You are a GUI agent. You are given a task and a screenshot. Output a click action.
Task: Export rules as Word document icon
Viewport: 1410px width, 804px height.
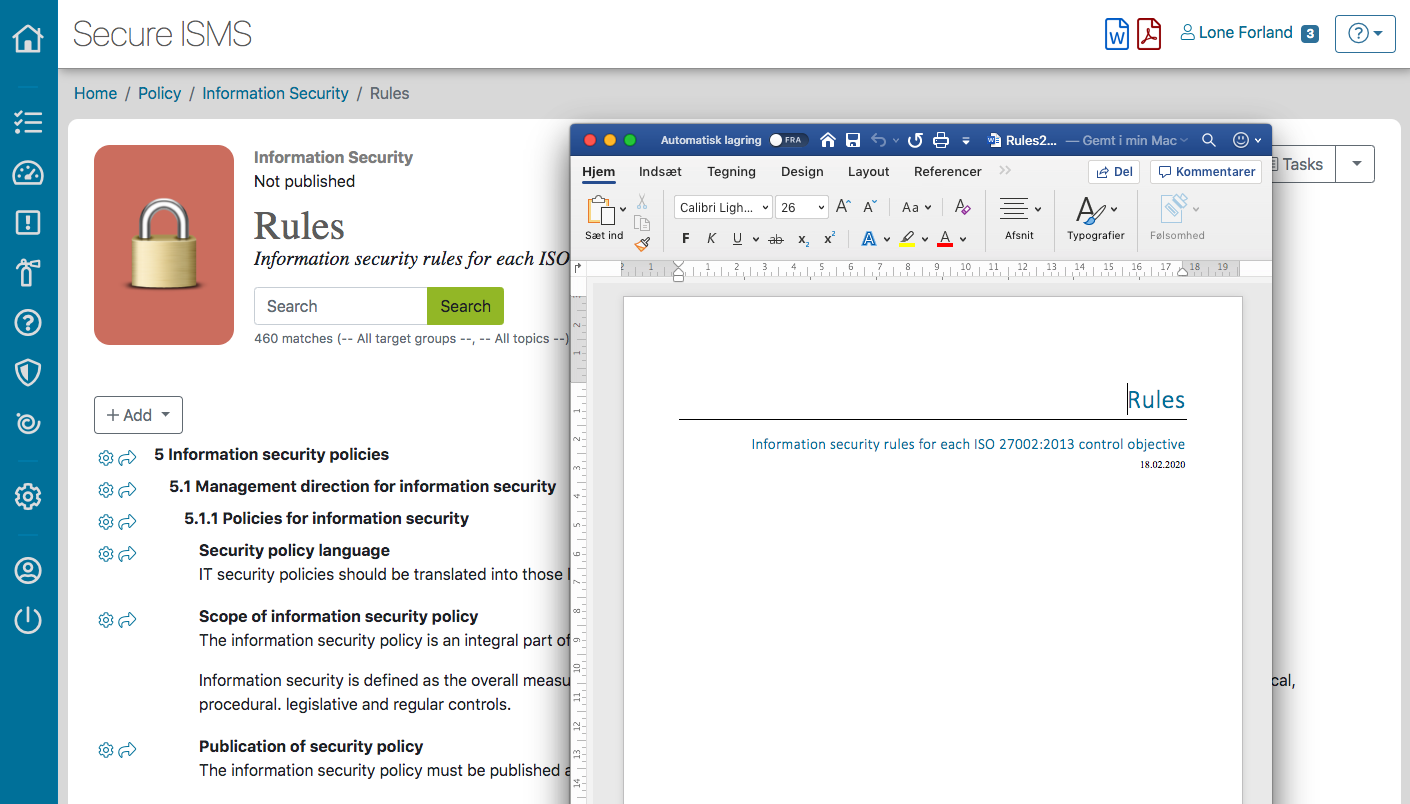click(1116, 34)
